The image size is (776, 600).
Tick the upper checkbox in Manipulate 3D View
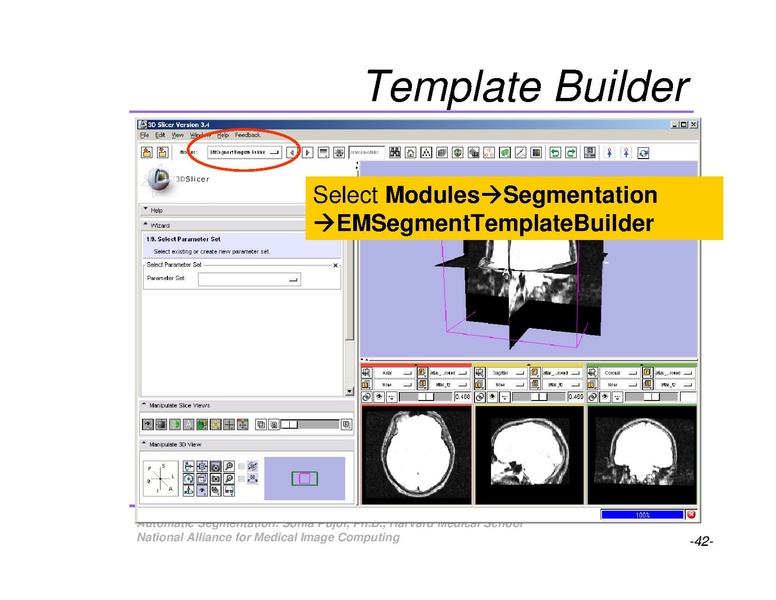click(x=242, y=466)
